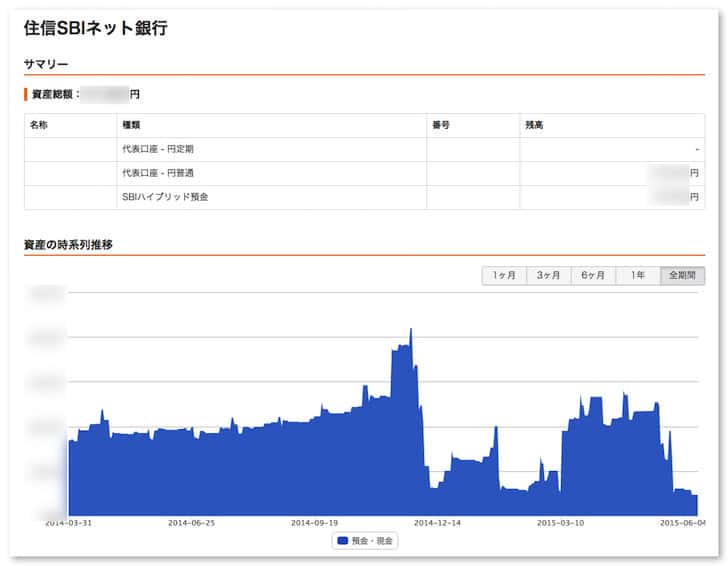Image resolution: width=728 pixels, height=566 pixels.
Task: Select the 全期間 period button
Action: click(x=682, y=275)
